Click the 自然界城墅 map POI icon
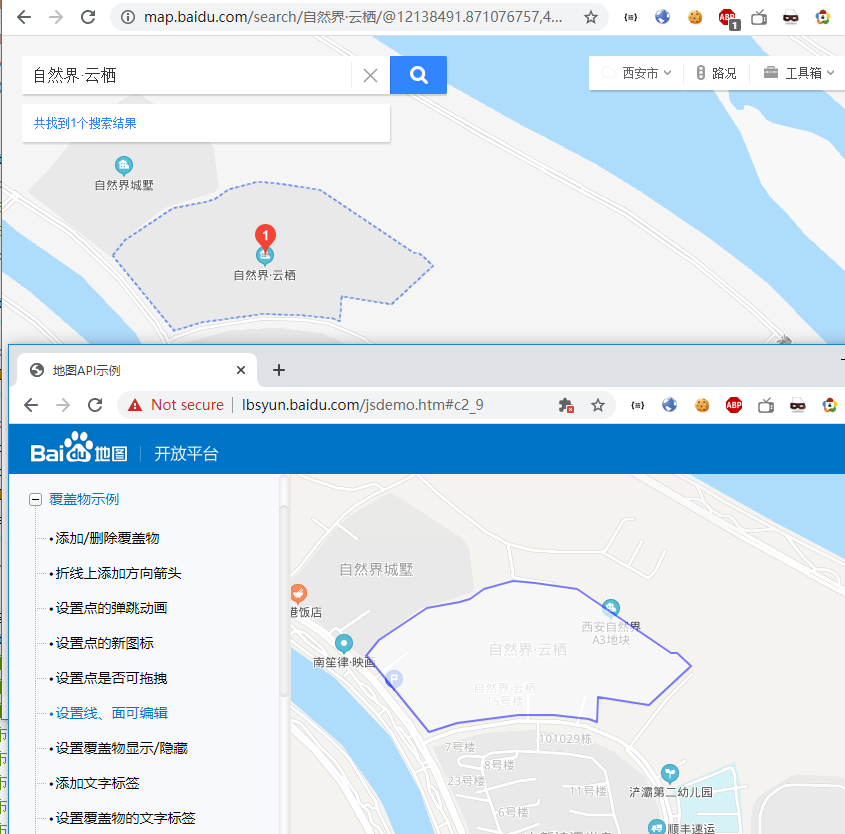The image size is (845, 834). (124, 165)
